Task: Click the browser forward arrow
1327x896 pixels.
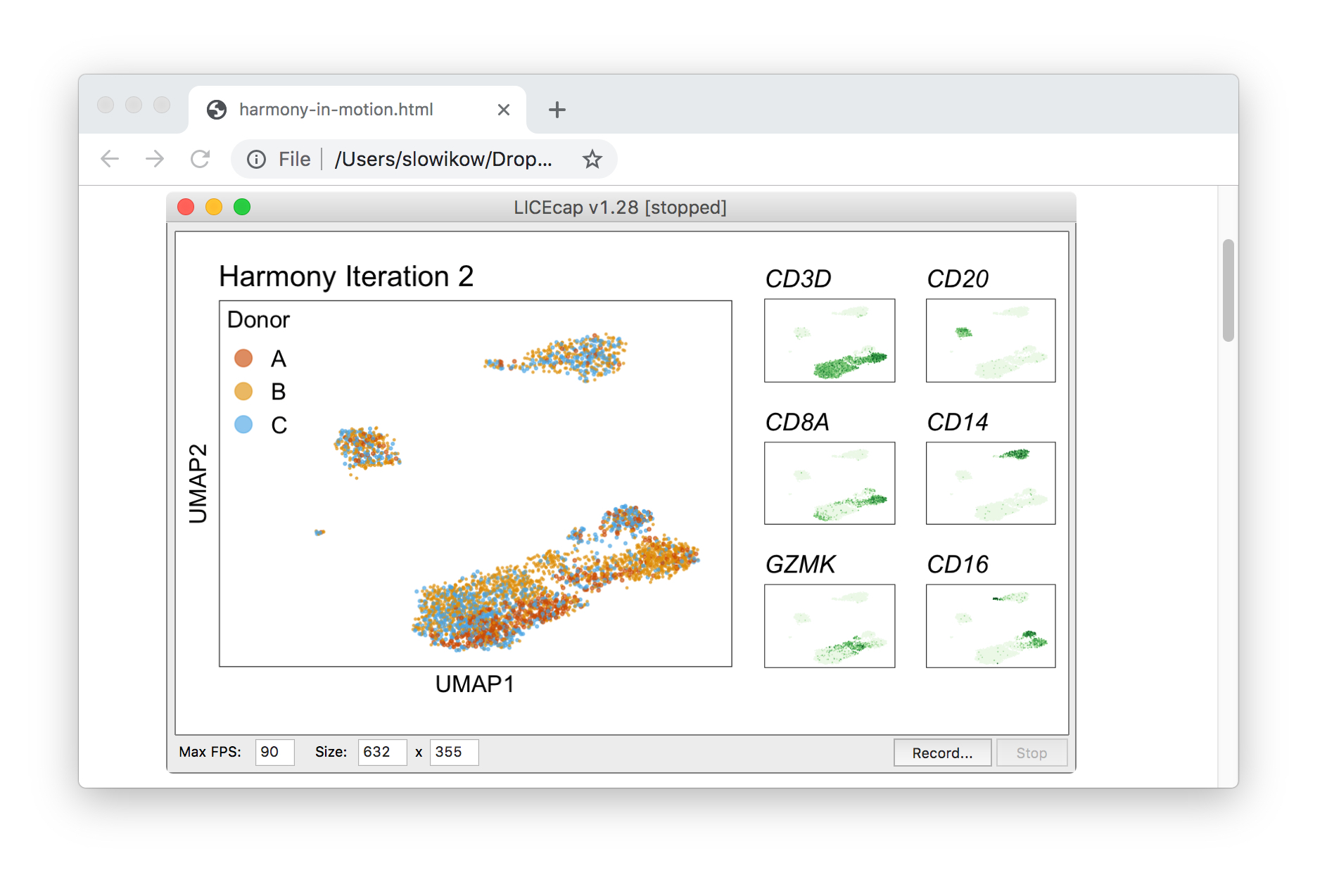Action: coord(155,159)
